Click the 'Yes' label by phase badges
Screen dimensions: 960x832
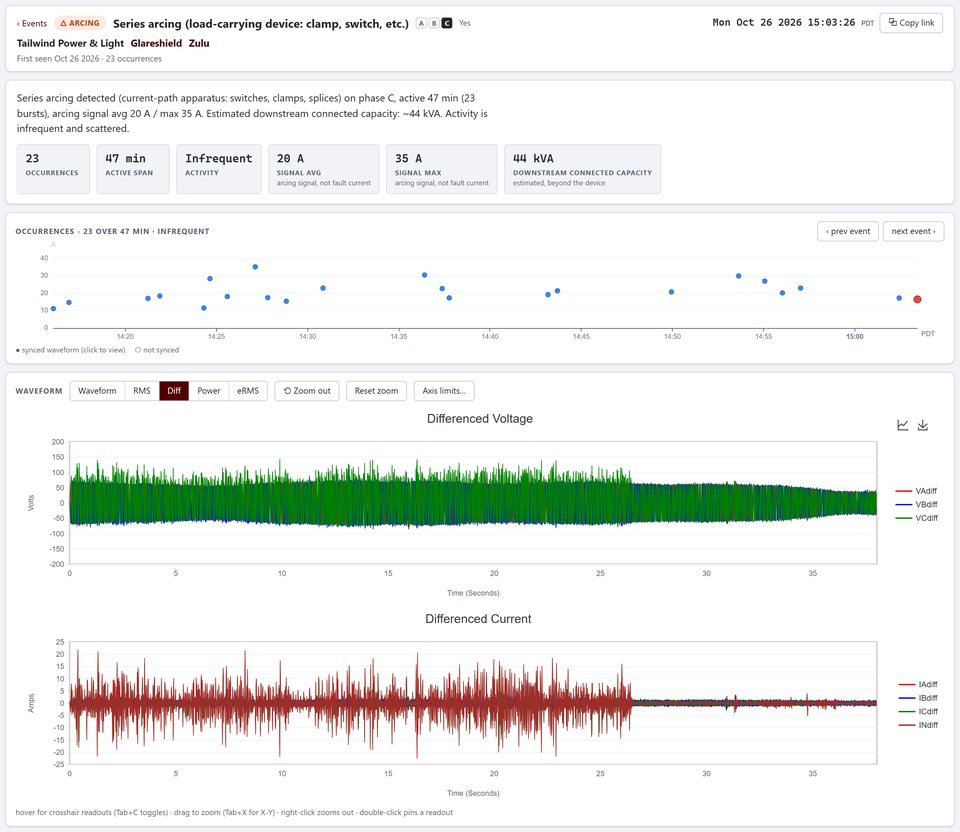tap(465, 23)
